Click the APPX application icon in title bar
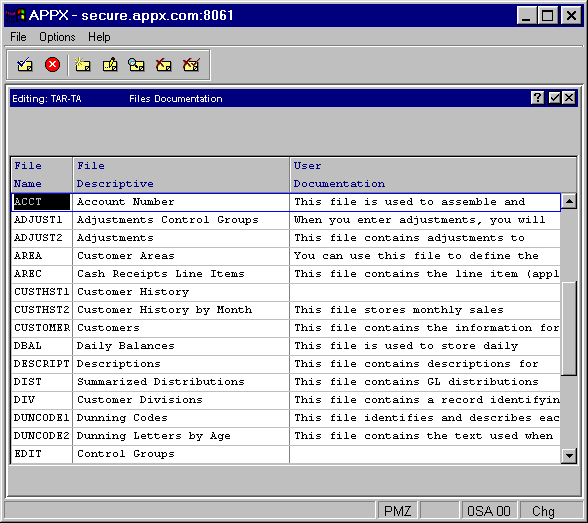 pos(15,15)
